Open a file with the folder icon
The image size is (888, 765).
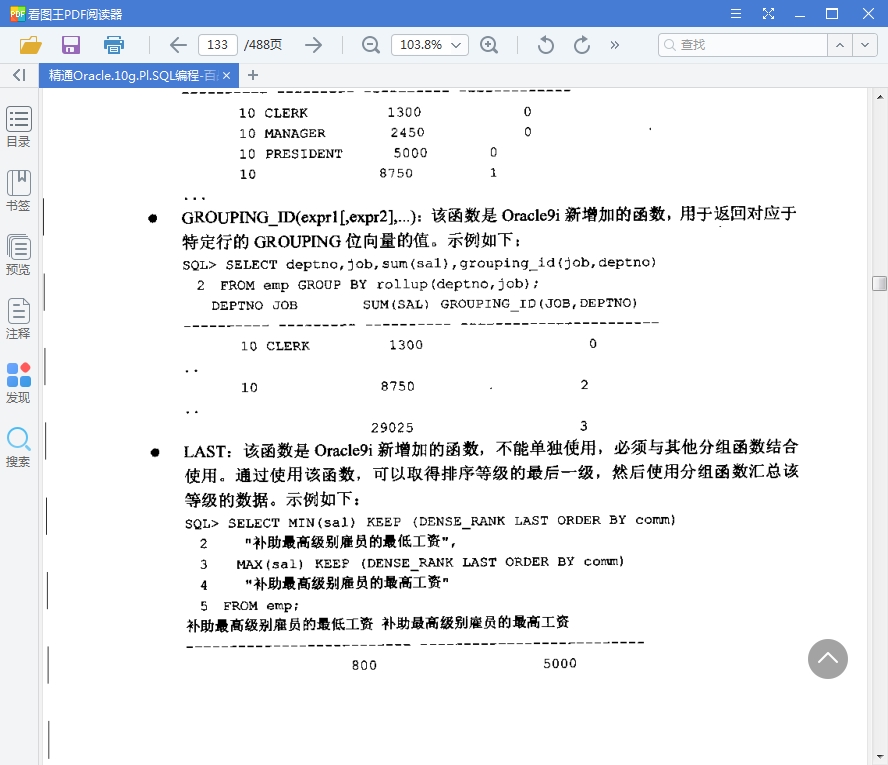[31, 45]
